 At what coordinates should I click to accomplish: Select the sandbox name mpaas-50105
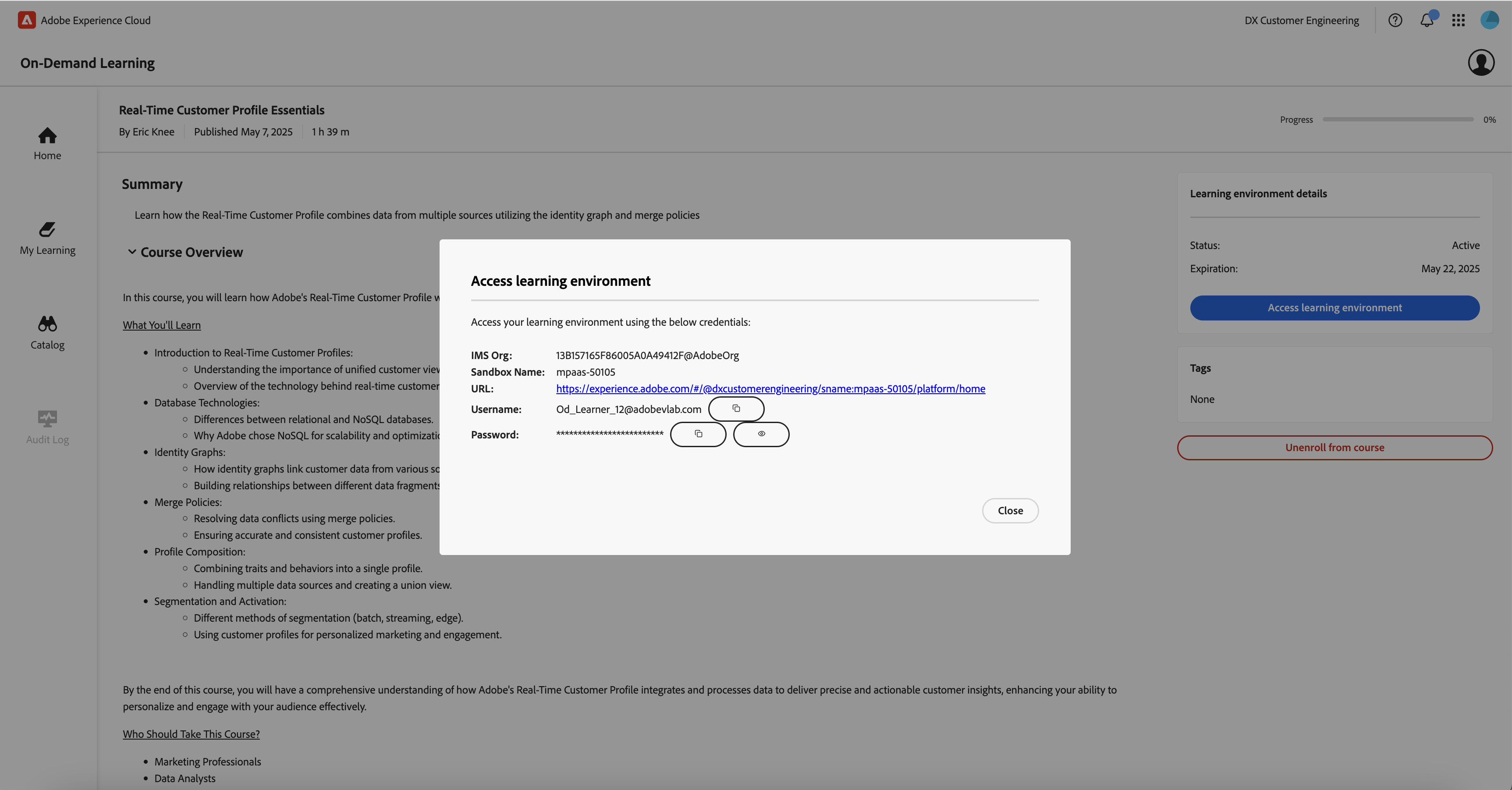click(x=585, y=372)
